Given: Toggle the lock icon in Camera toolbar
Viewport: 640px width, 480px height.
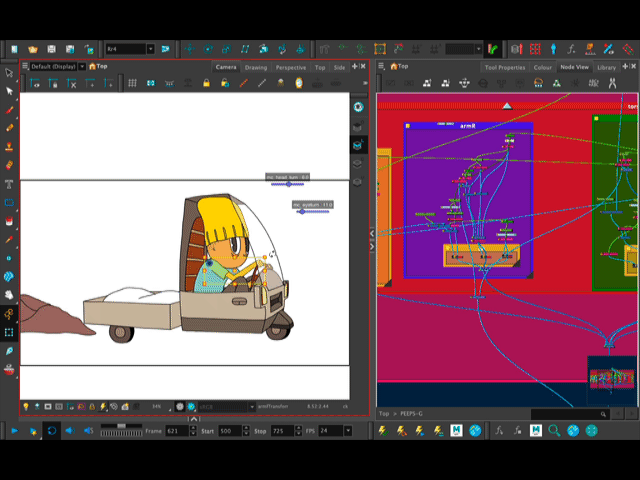Looking at the screenshot, I should pos(206,83).
